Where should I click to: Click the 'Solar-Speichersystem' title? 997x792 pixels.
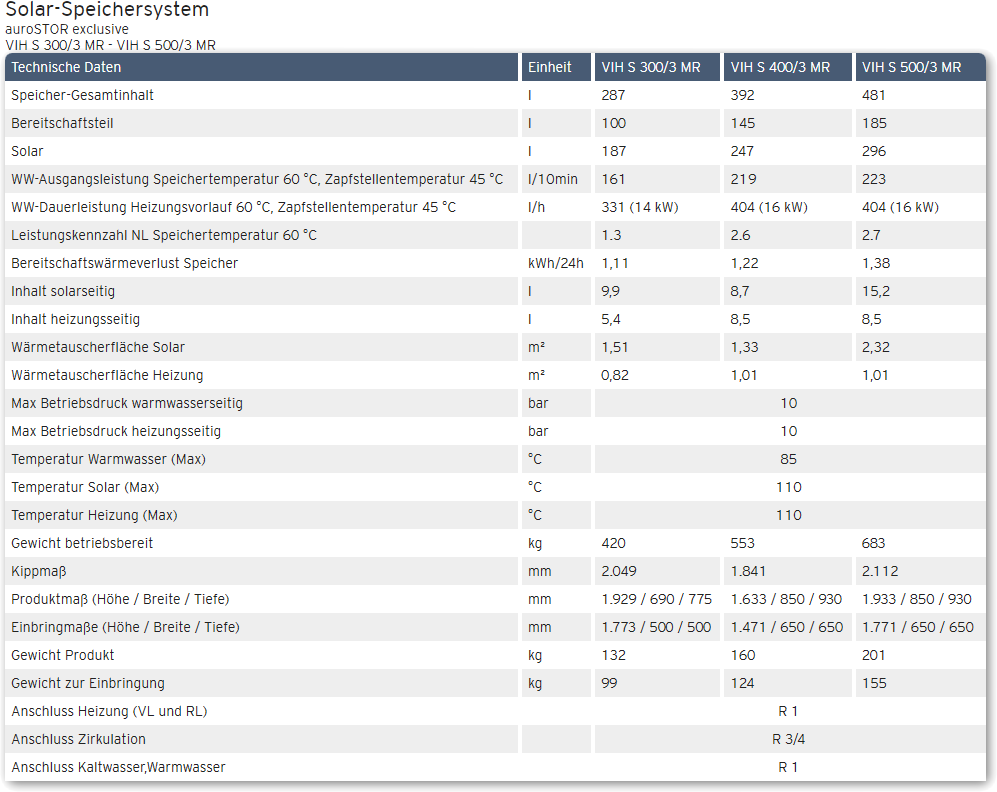coord(107,11)
